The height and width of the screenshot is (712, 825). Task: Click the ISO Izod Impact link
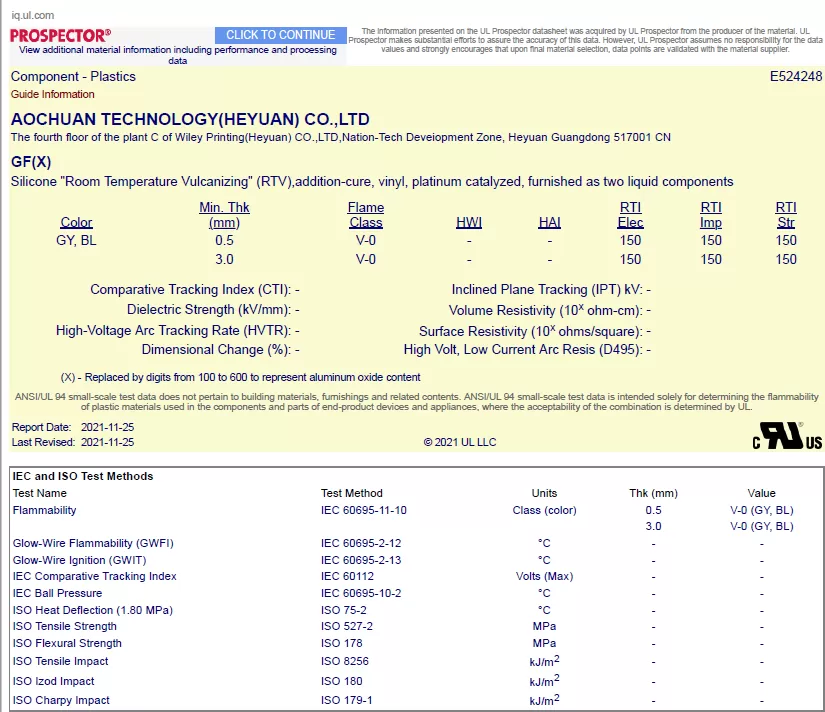tap(56, 681)
